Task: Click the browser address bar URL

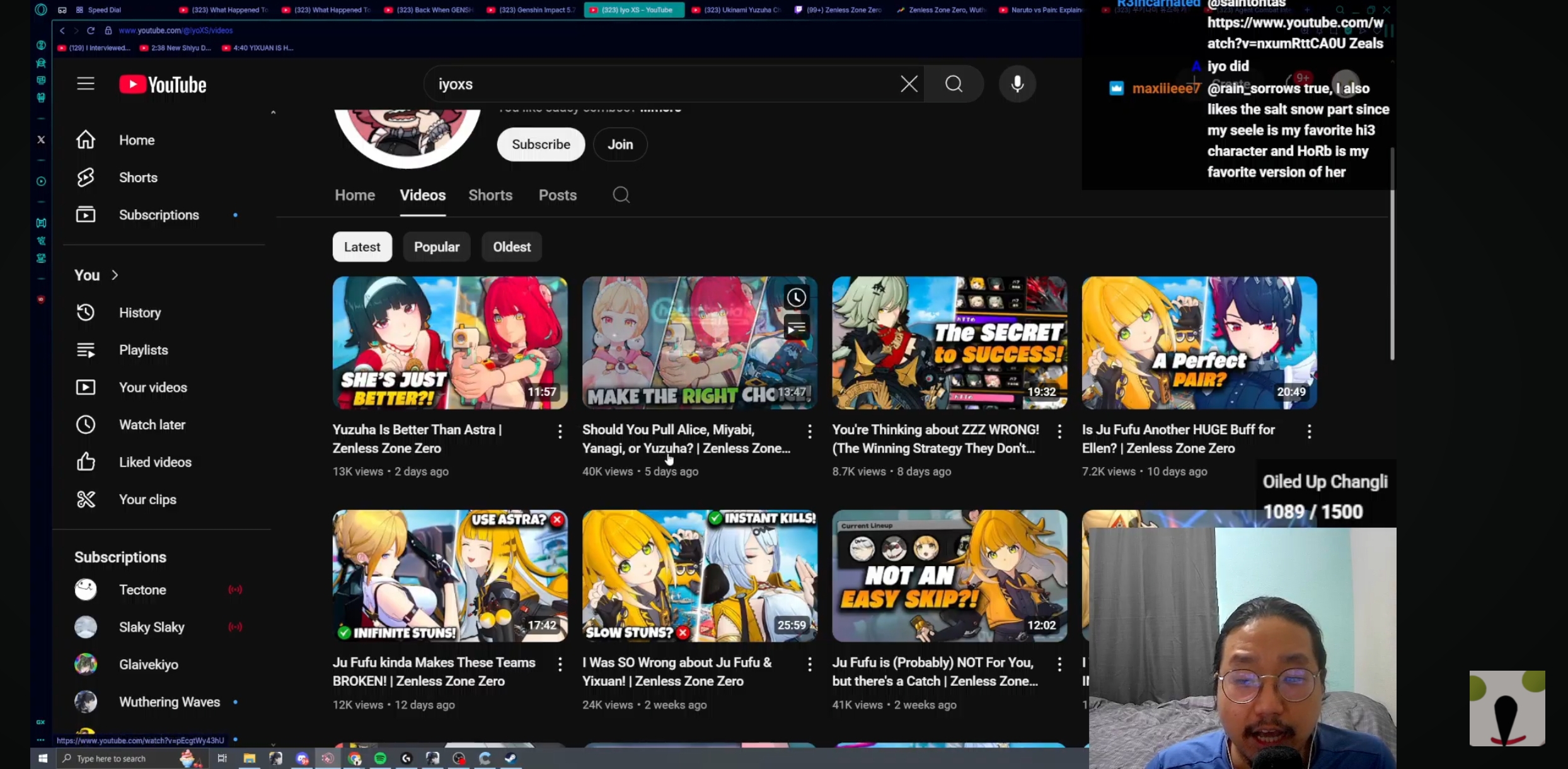Action: 176,30
